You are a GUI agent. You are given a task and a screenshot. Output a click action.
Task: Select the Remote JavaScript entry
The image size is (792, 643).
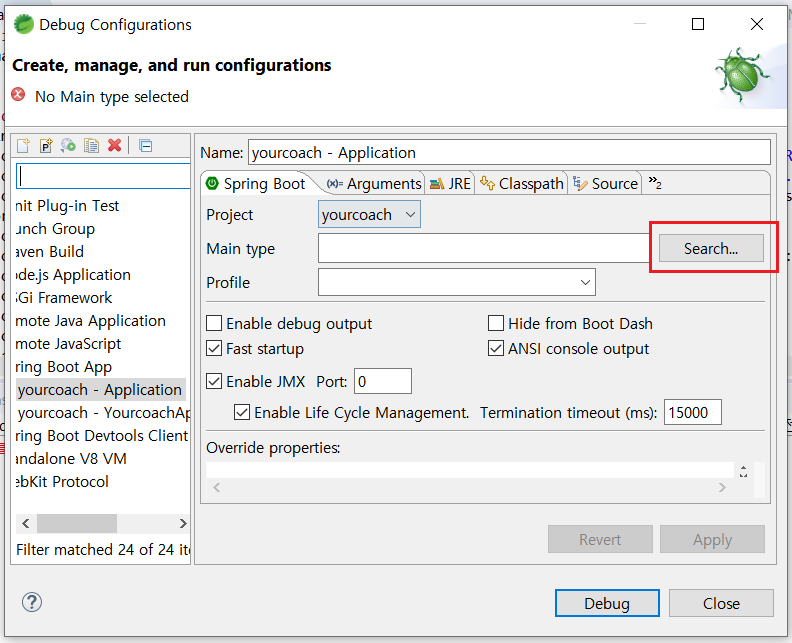(68, 344)
